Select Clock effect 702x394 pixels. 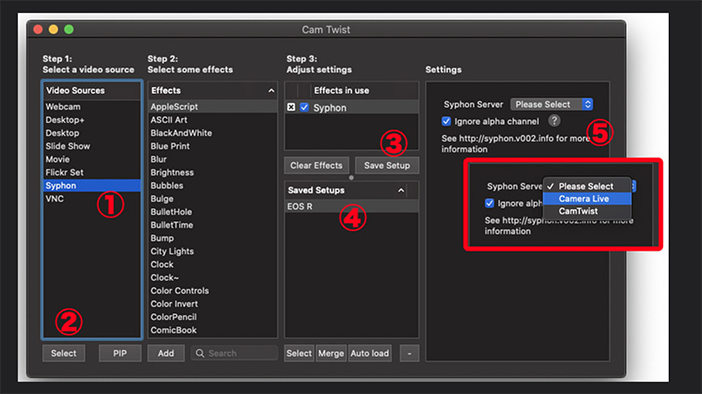[213, 264]
